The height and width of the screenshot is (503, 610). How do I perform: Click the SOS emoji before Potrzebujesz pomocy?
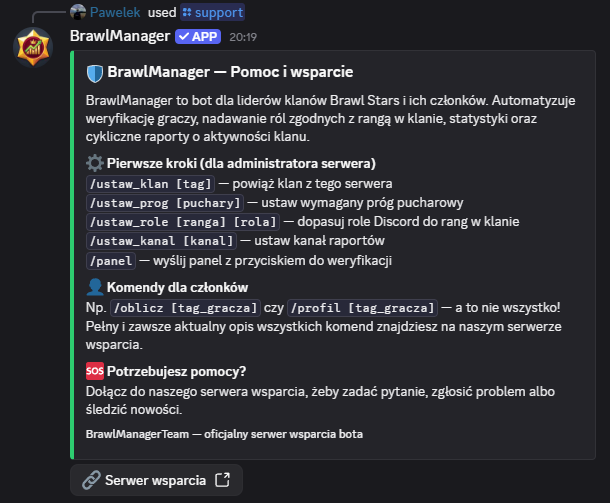[x=95, y=371]
